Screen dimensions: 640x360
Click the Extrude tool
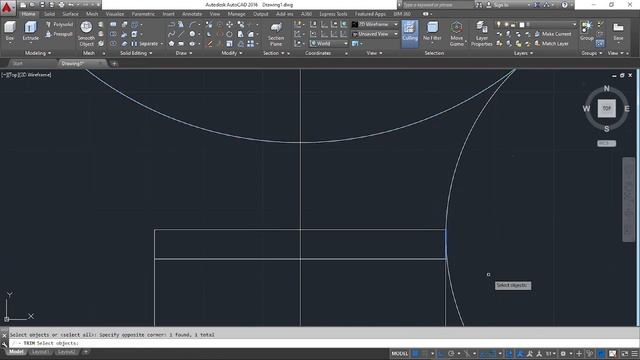31,31
